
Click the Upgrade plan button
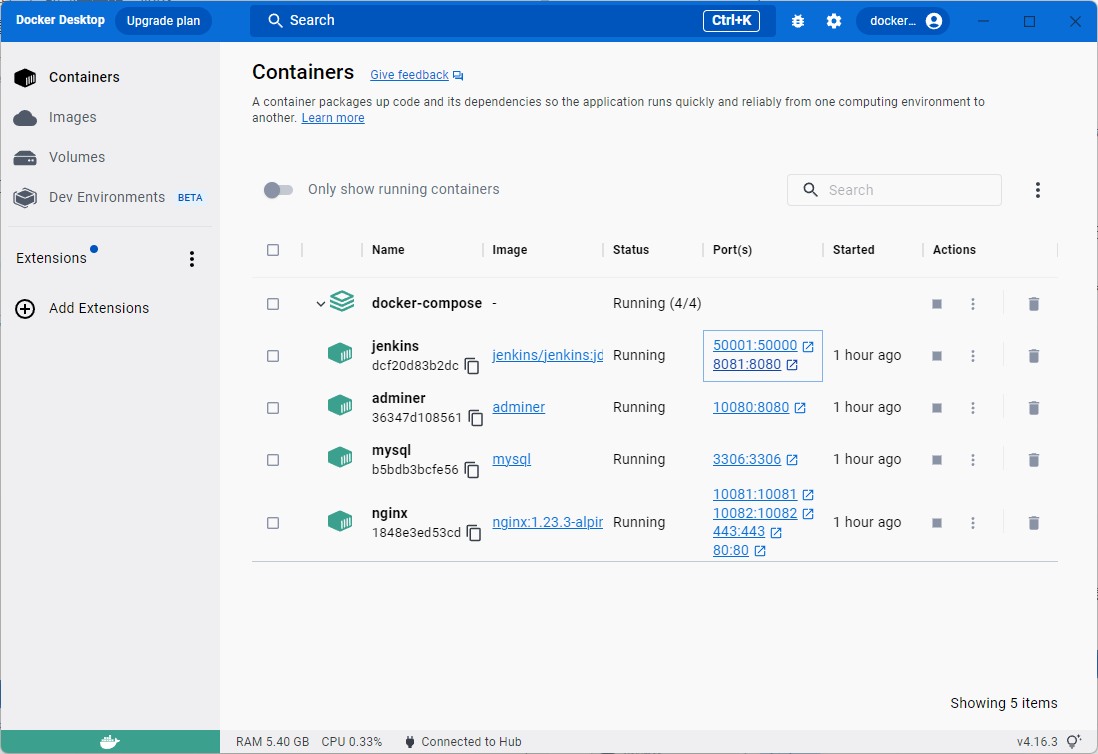[x=163, y=20]
